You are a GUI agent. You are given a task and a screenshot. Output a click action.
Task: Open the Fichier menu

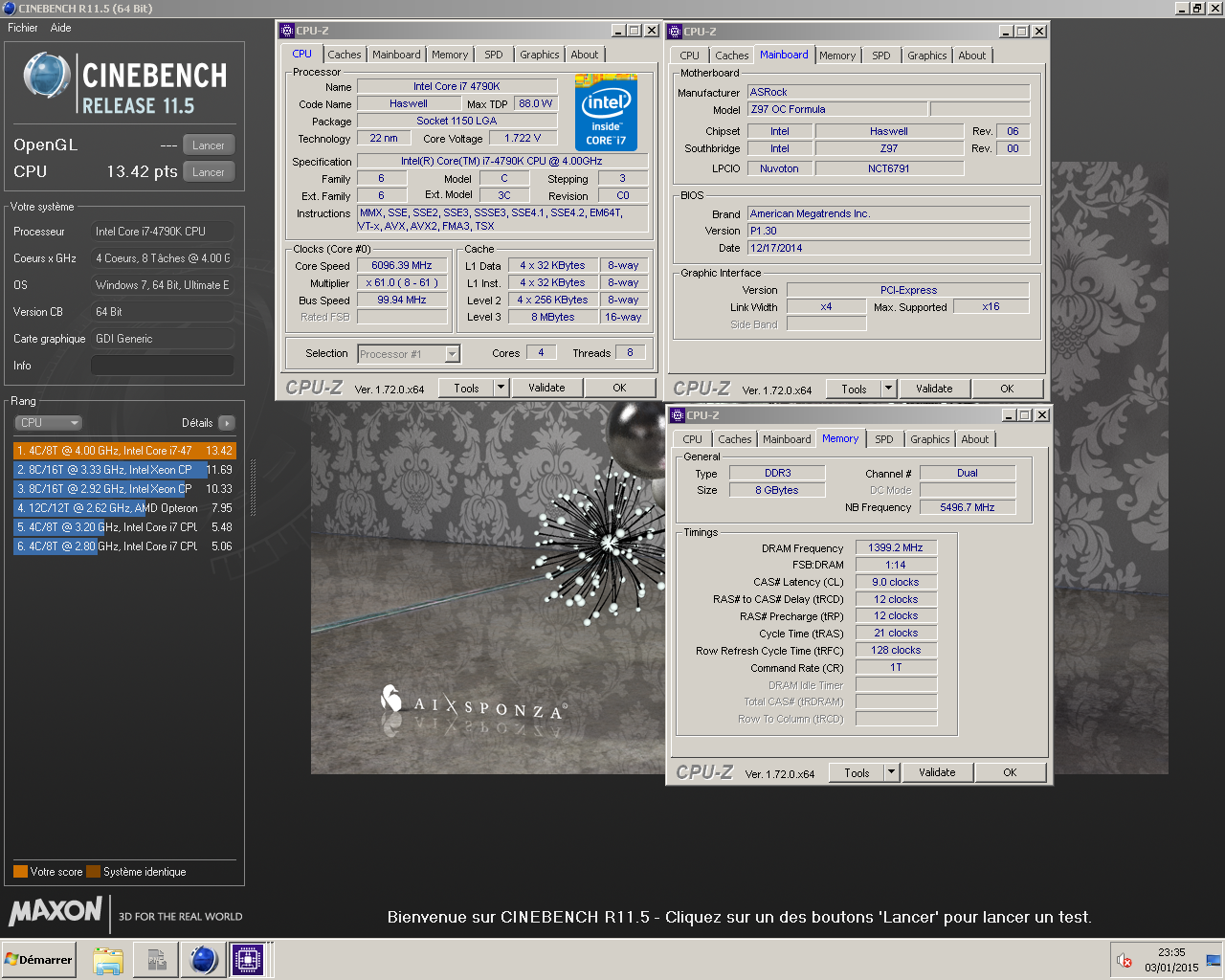tap(23, 28)
